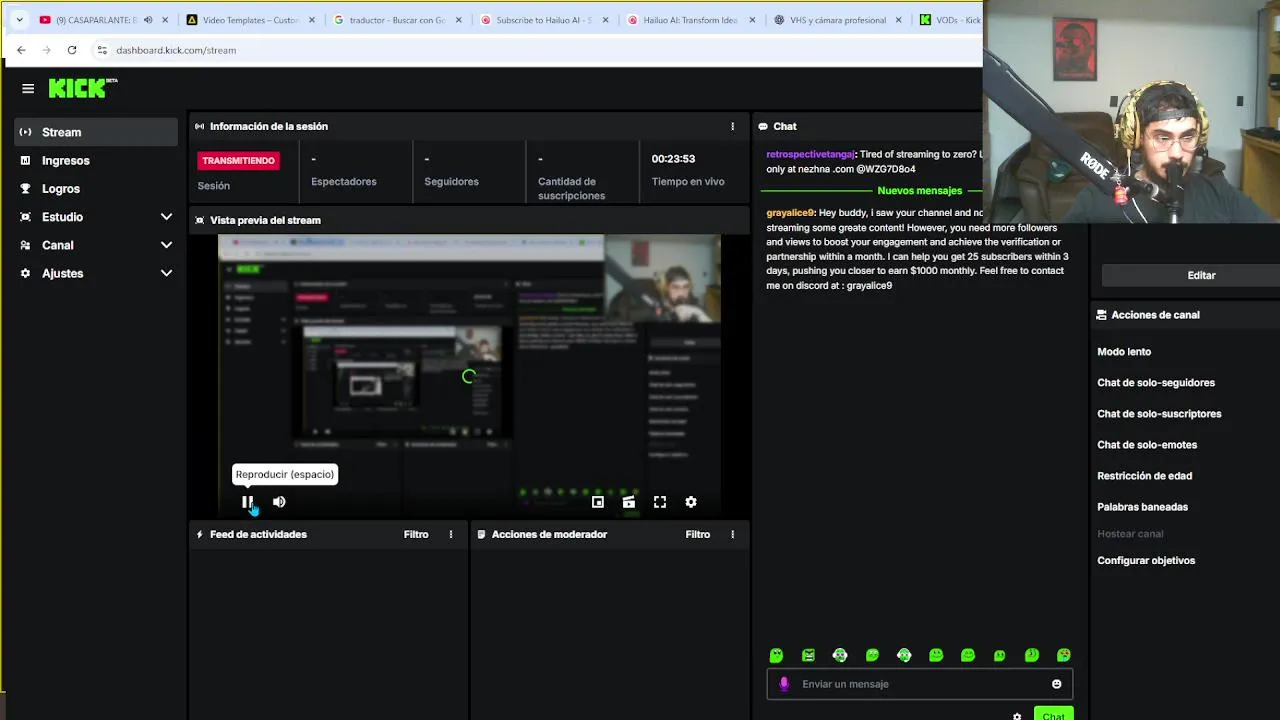Open the chat settings gear beside the Chat button

[x=1017, y=716]
